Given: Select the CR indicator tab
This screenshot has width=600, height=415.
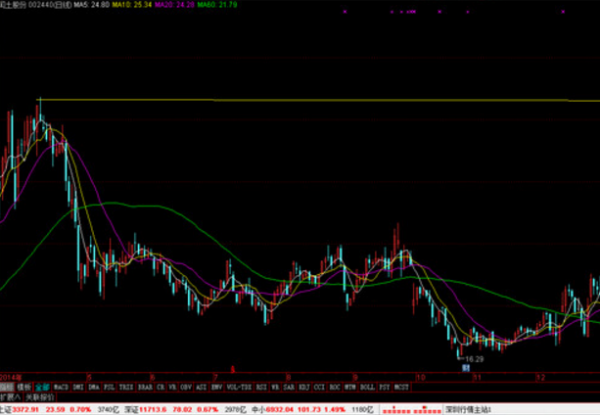Looking at the screenshot, I should click(x=161, y=387).
